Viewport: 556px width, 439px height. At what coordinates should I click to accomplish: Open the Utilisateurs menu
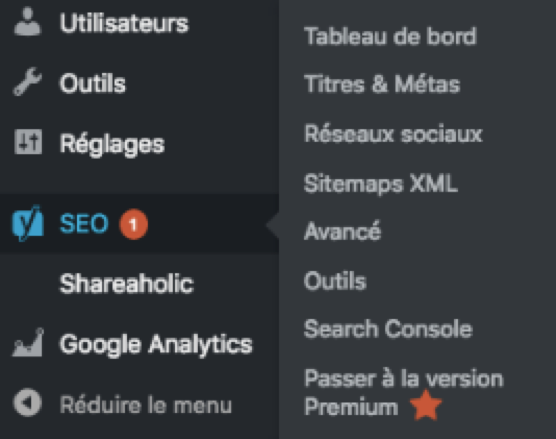[124, 23]
